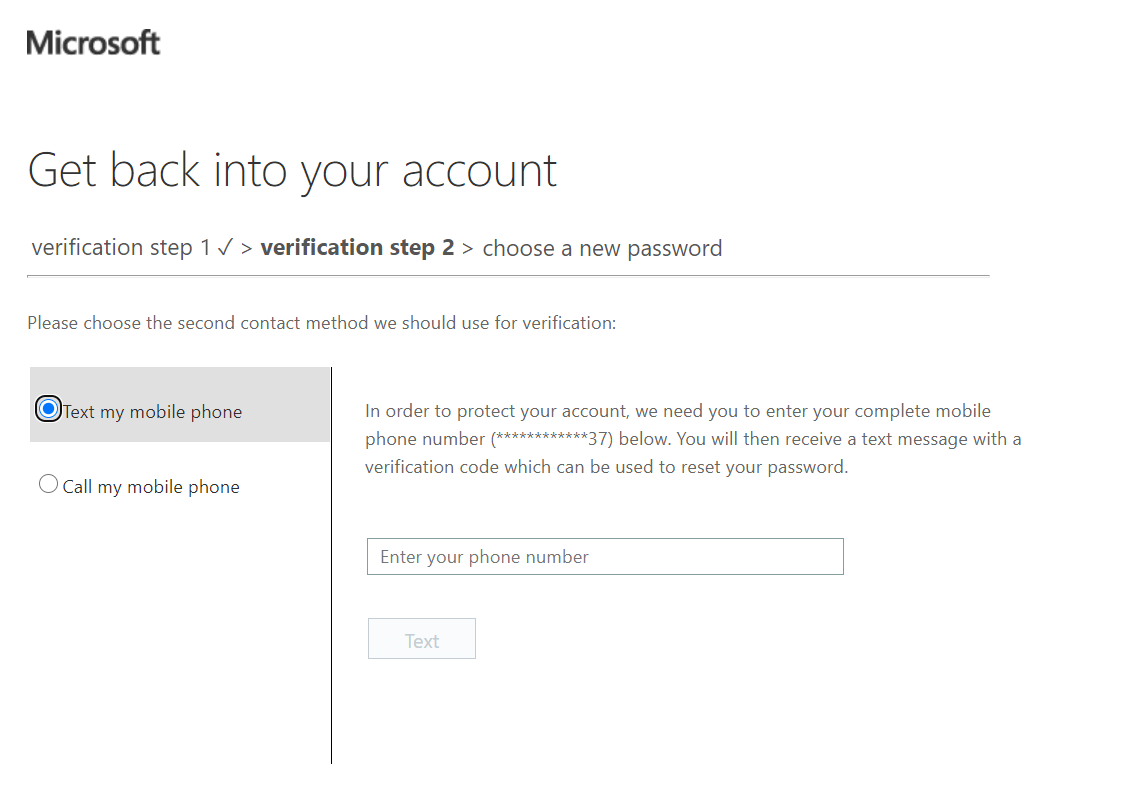Click the Text button to send verification code
The height and width of the screenshot is (790, 1135).
pyautogui.click(x=421, y=638)
